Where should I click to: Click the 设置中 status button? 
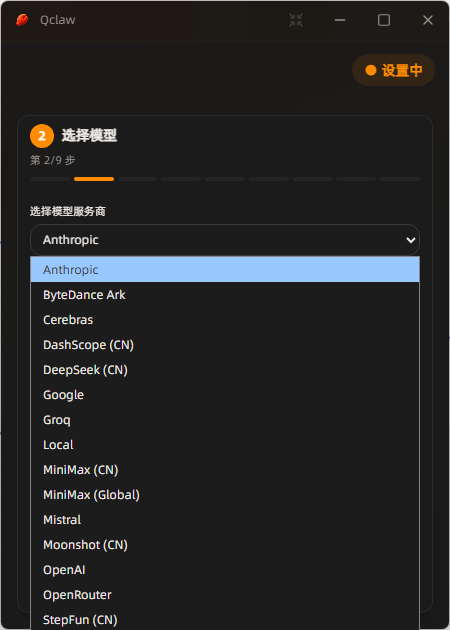(393, 70)
